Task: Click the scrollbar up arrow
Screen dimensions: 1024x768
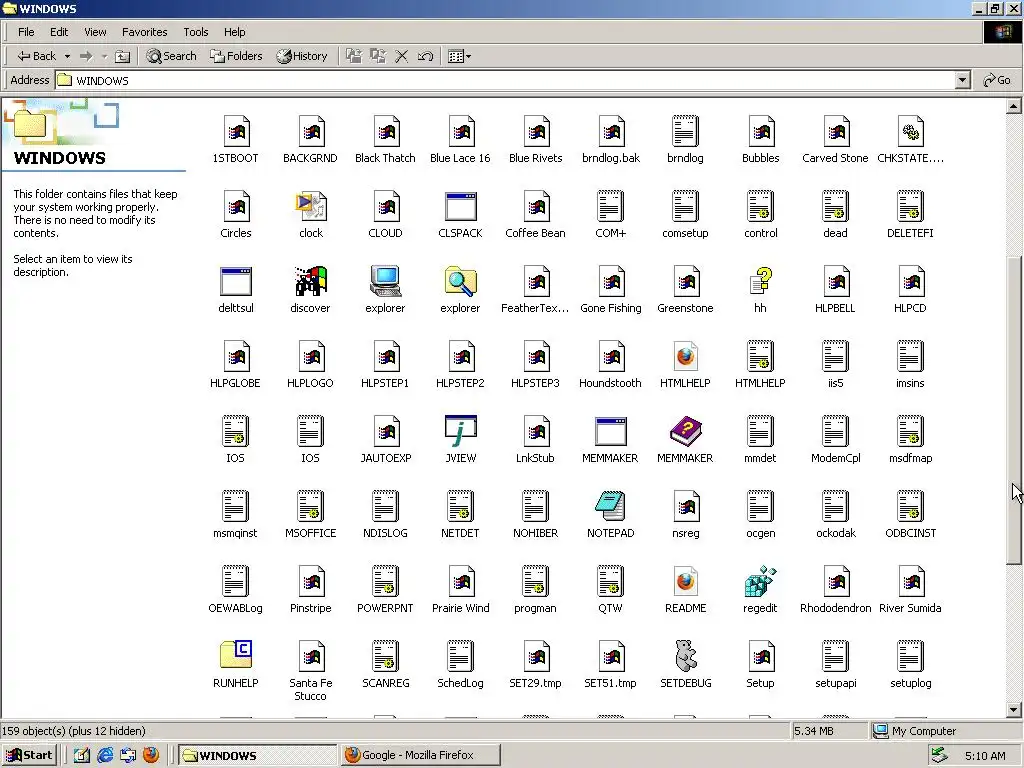Action: pos(1014,106)
